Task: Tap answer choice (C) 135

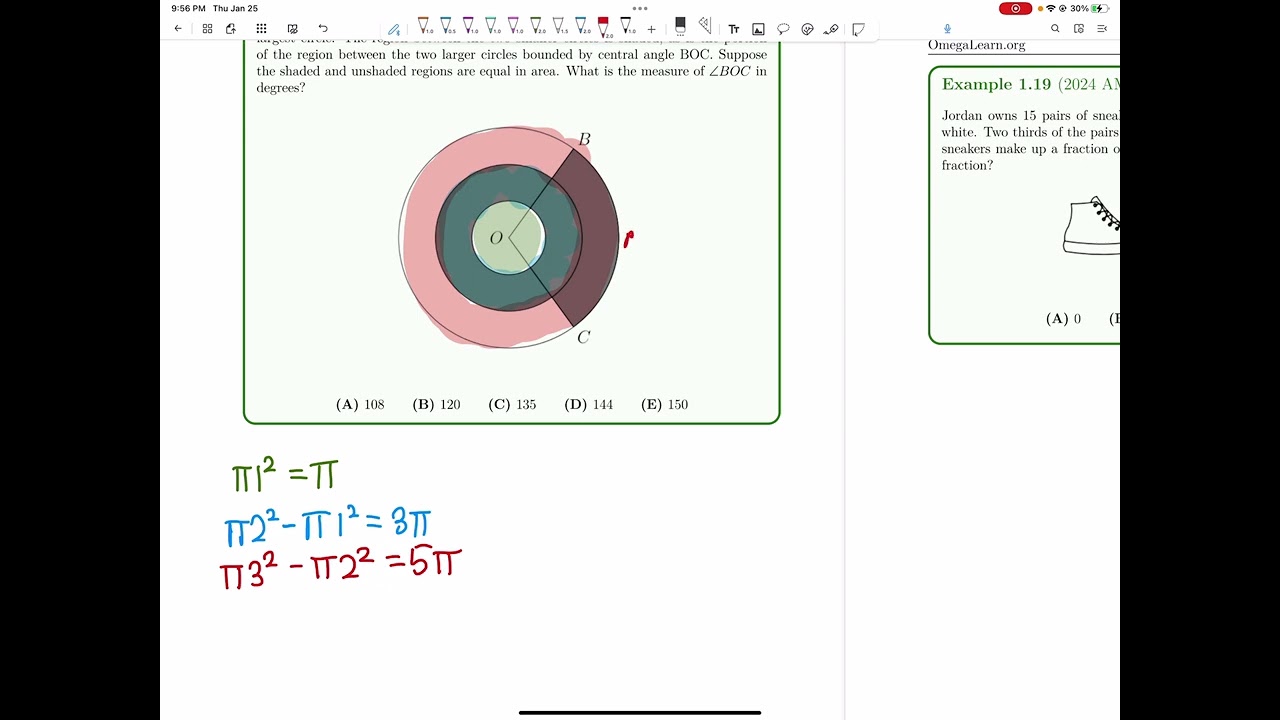Action: (512, 404)
